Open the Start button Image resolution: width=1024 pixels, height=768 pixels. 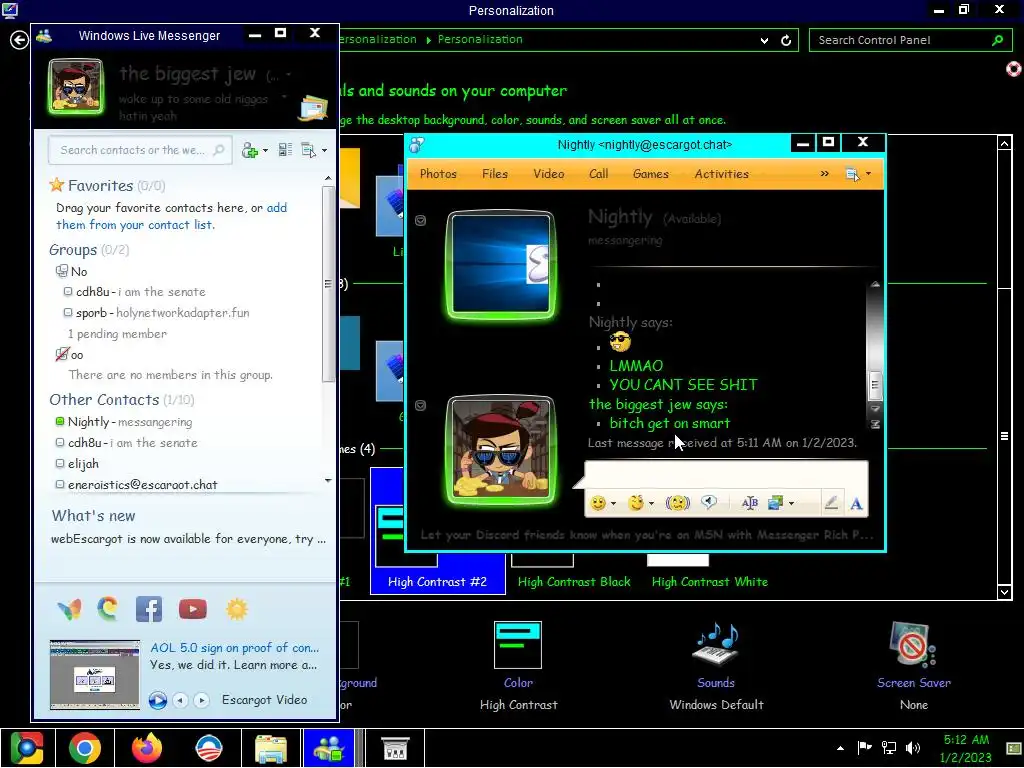tap(26, 748)
